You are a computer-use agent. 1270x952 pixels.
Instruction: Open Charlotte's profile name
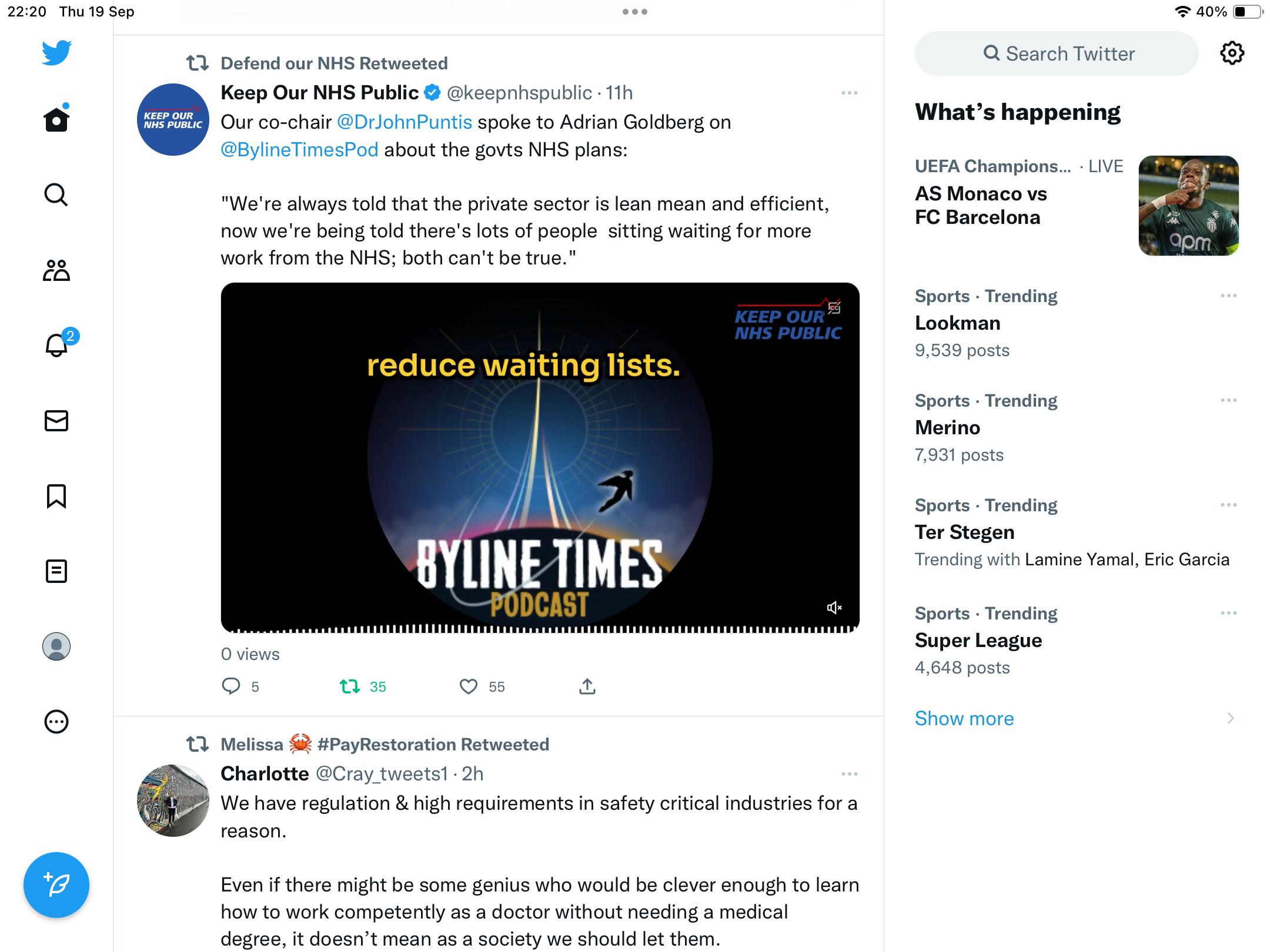(x=265, y=774)
